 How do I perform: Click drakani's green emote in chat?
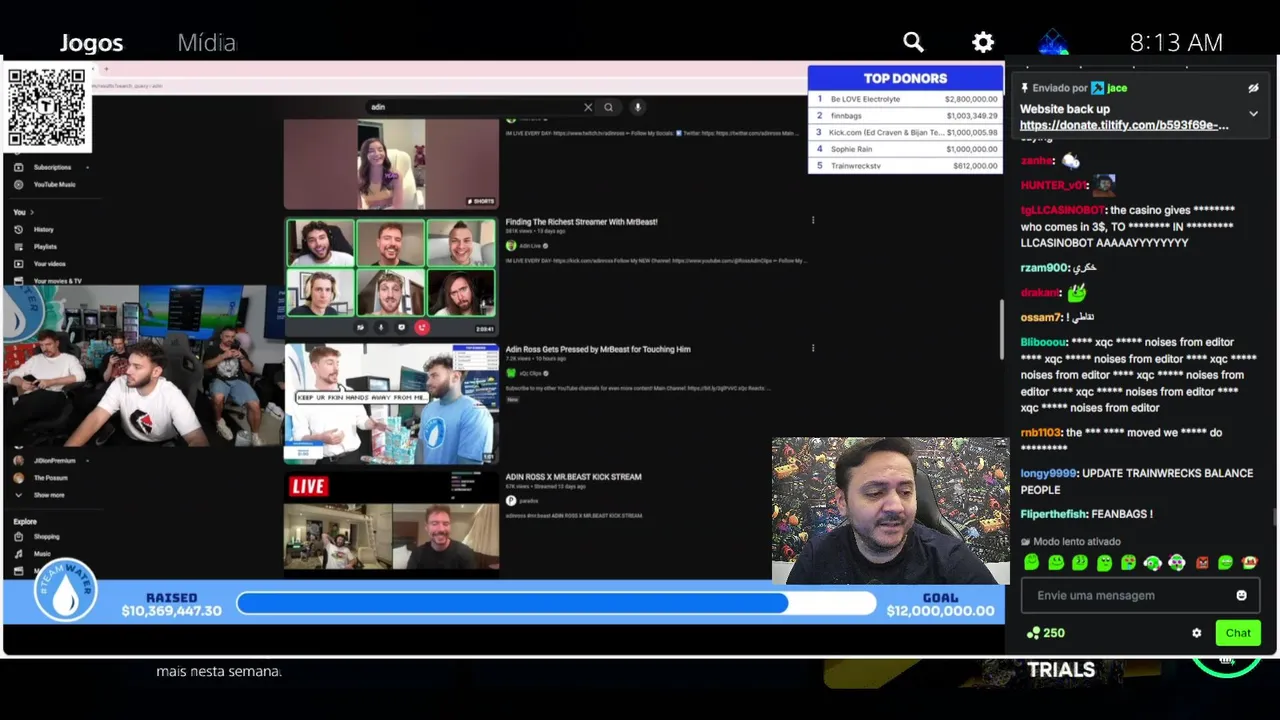pos(1077,293)
